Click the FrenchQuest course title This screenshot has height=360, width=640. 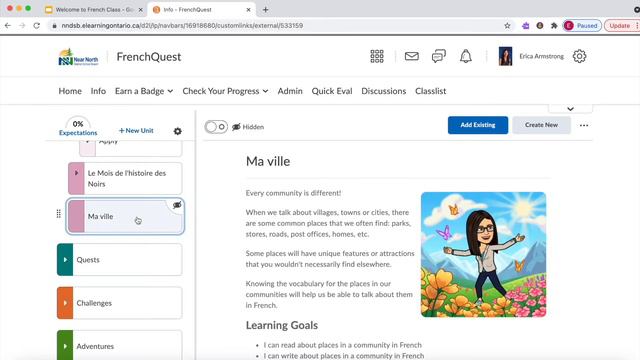149,57
